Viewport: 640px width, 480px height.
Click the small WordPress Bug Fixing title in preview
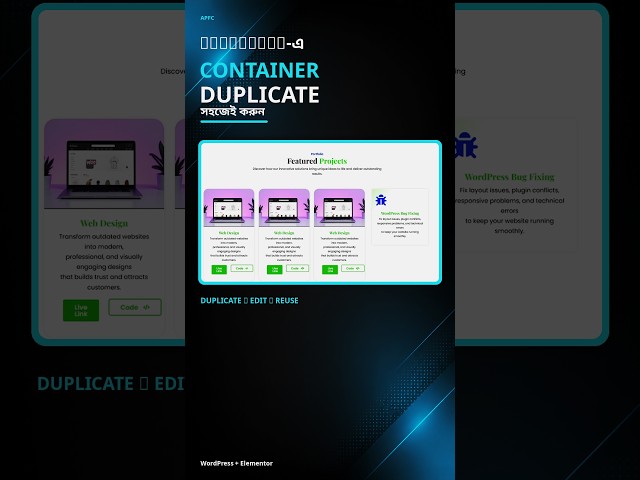click(x=400, y=213)
